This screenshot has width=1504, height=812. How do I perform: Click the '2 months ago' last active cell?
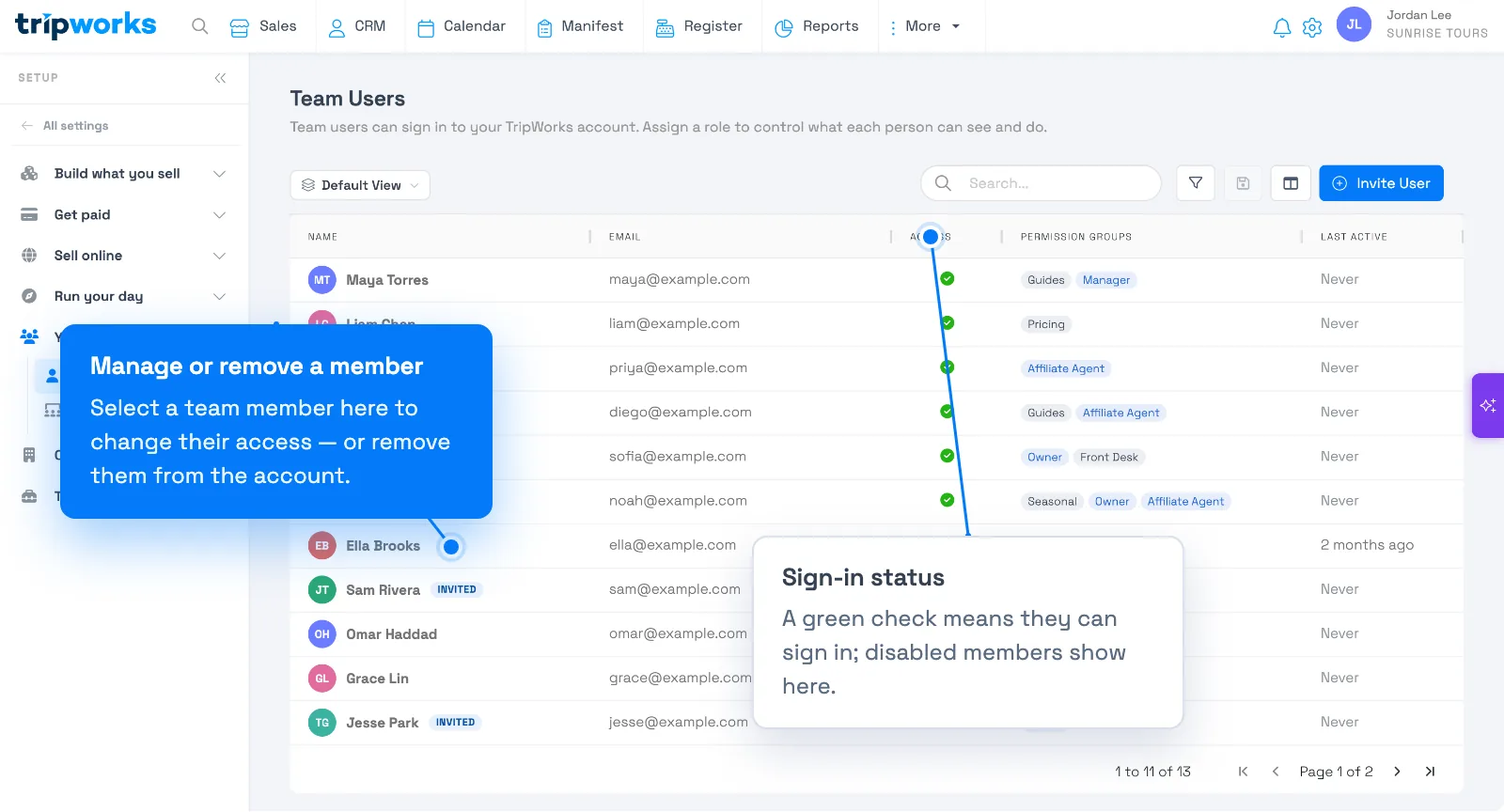[1367, 545]
